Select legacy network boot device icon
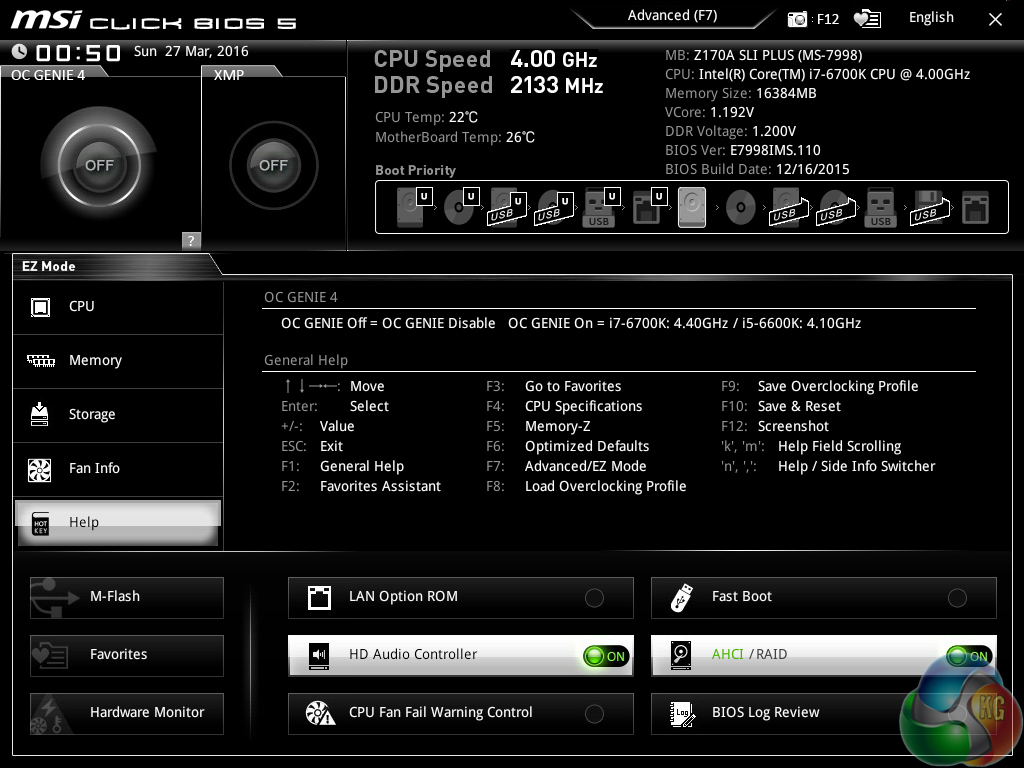1024x768 pixels. (x=976, y=208)
